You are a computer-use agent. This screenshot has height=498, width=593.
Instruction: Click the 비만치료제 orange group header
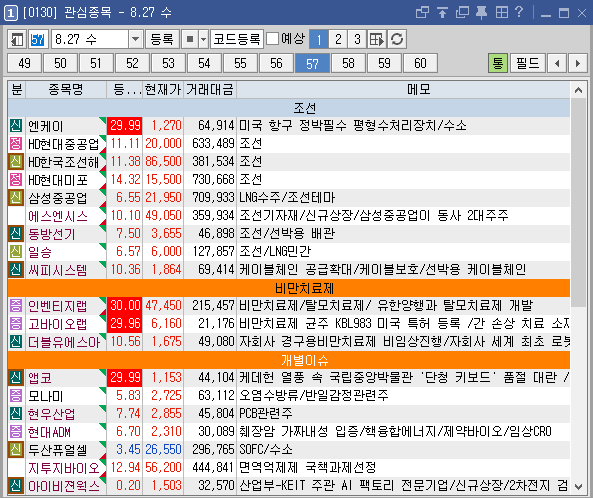click(x=289, y=288)
